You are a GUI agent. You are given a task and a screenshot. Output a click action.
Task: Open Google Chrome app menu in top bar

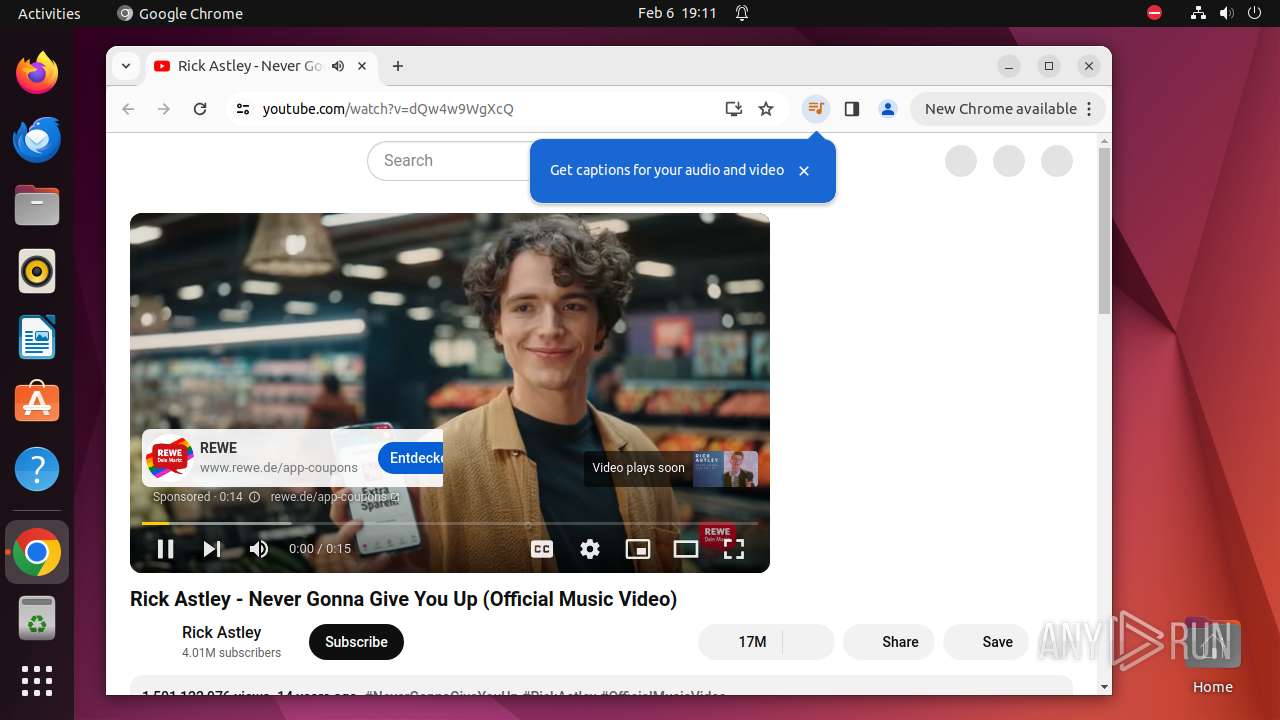pyautogui.click(x=180, y=13)
